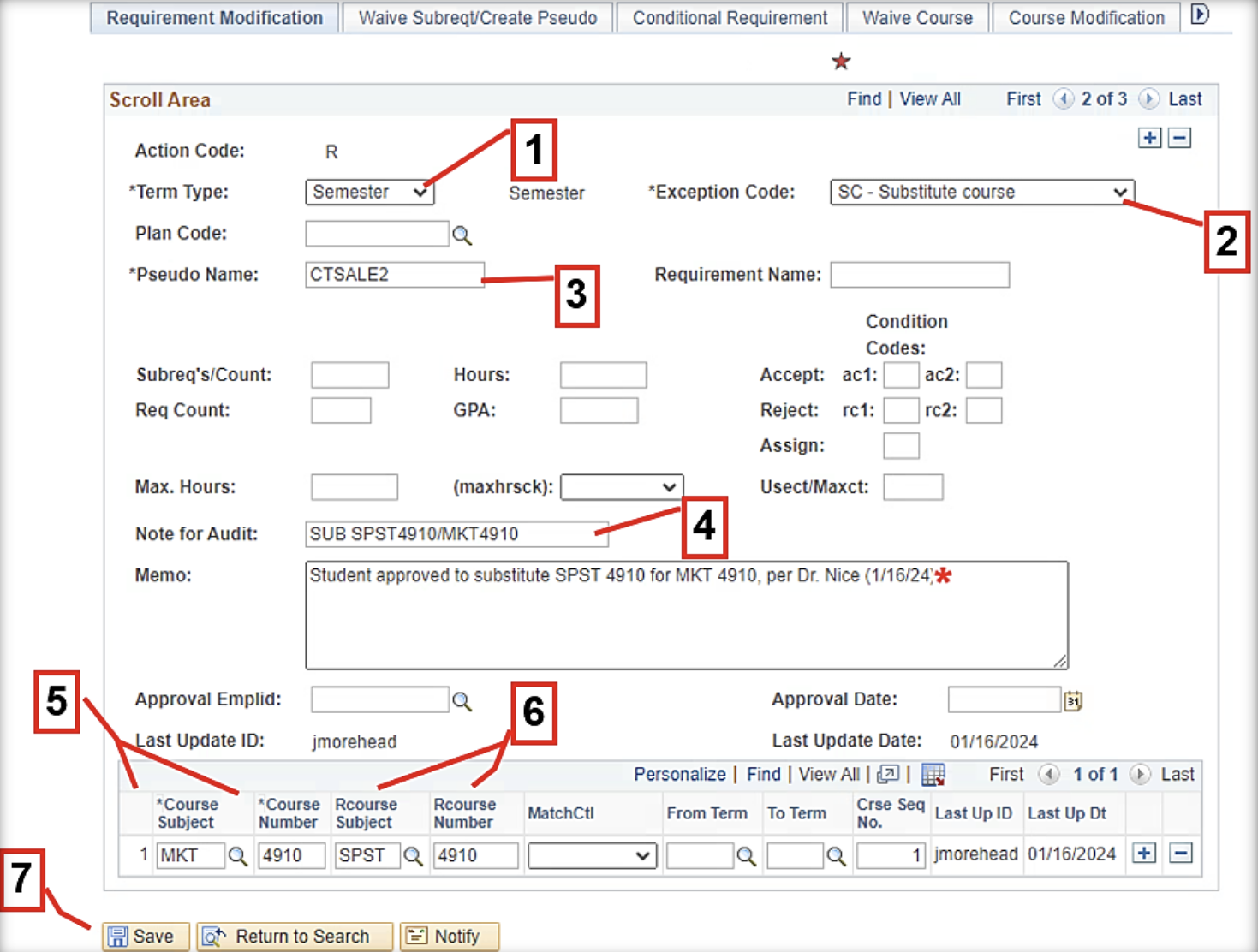1258x952 pixels.
Task: Open the maxhrsck dropdown
Action: click(x=621, y=487)
